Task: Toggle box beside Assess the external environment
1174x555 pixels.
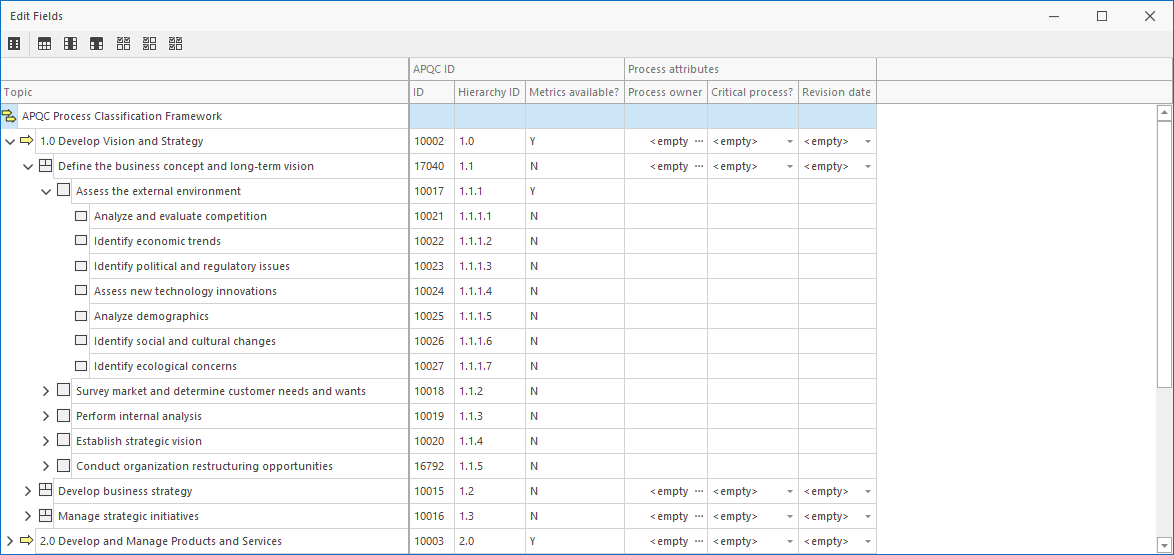Action: [63, 191]
